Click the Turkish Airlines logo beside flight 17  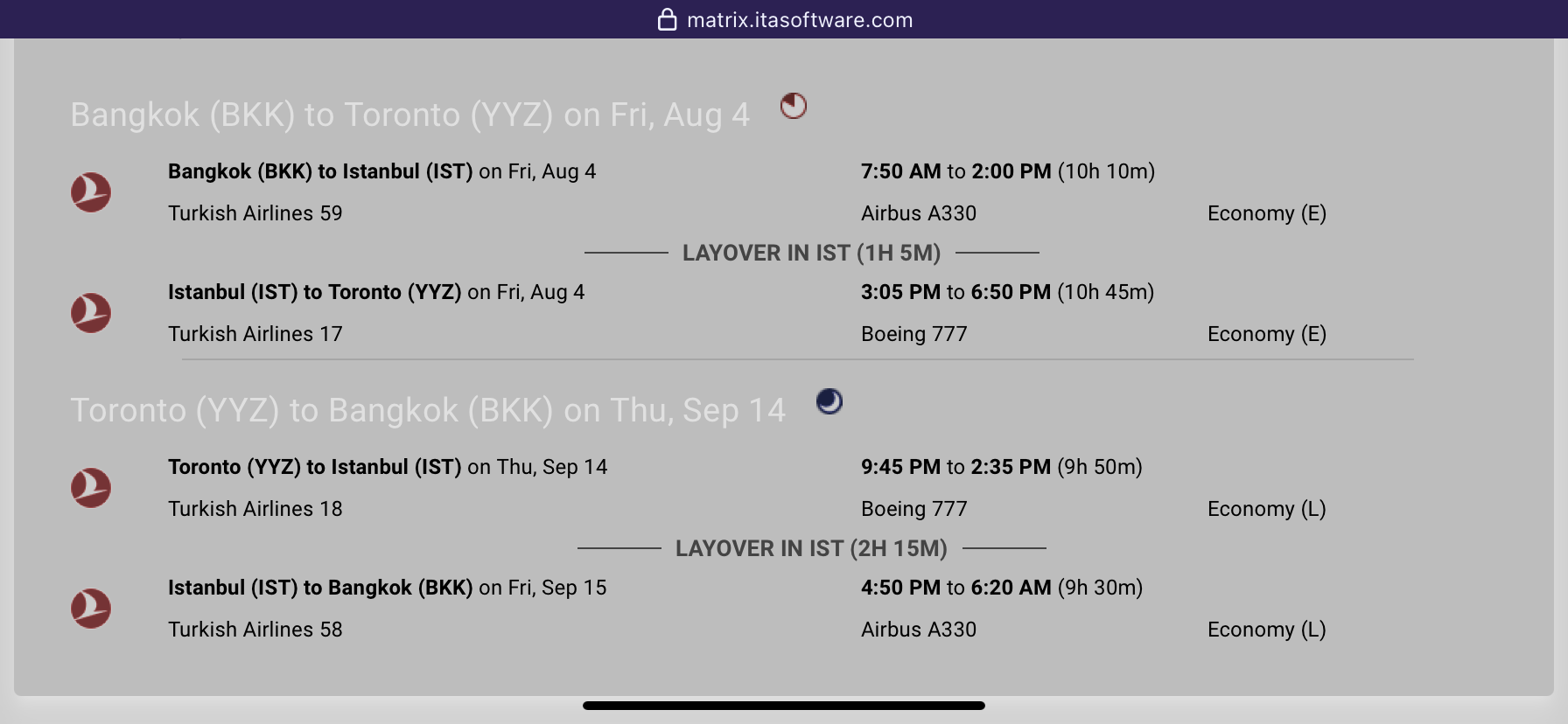[91, 313]
